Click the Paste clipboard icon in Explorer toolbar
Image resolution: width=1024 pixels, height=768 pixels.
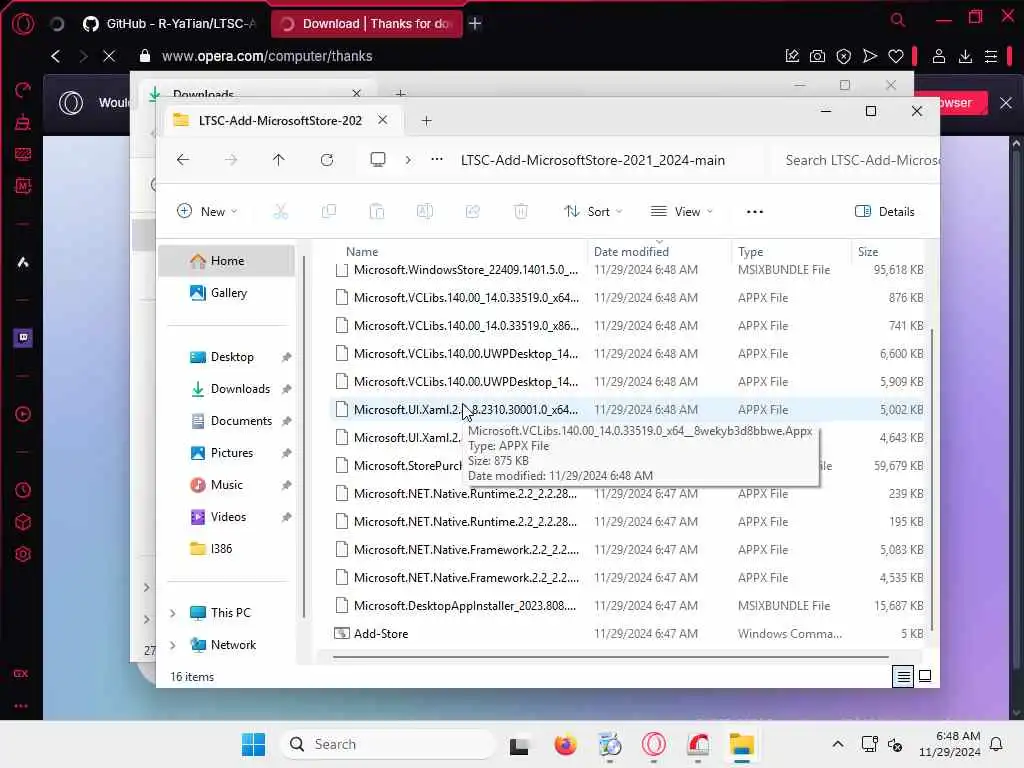point(377,212)
